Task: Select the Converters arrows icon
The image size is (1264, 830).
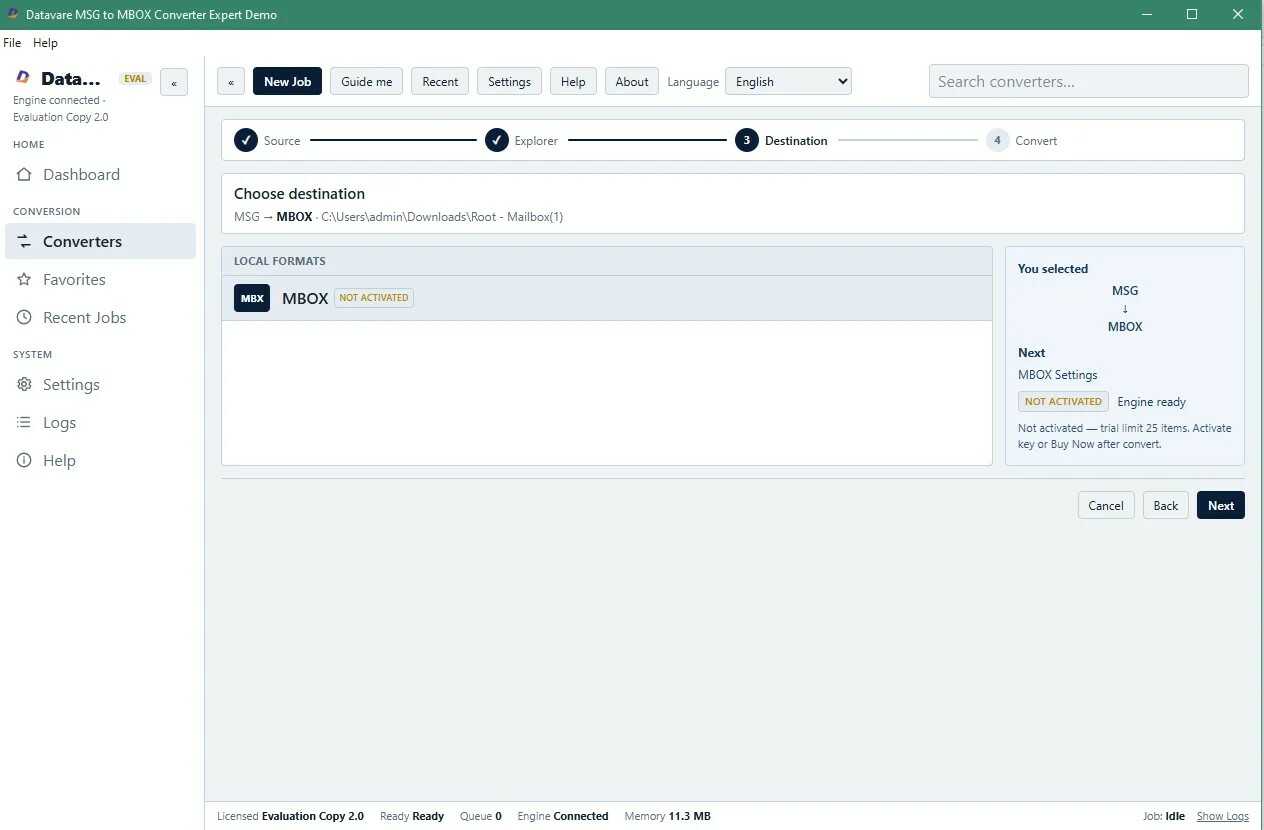Action: [x=24, y=242]
